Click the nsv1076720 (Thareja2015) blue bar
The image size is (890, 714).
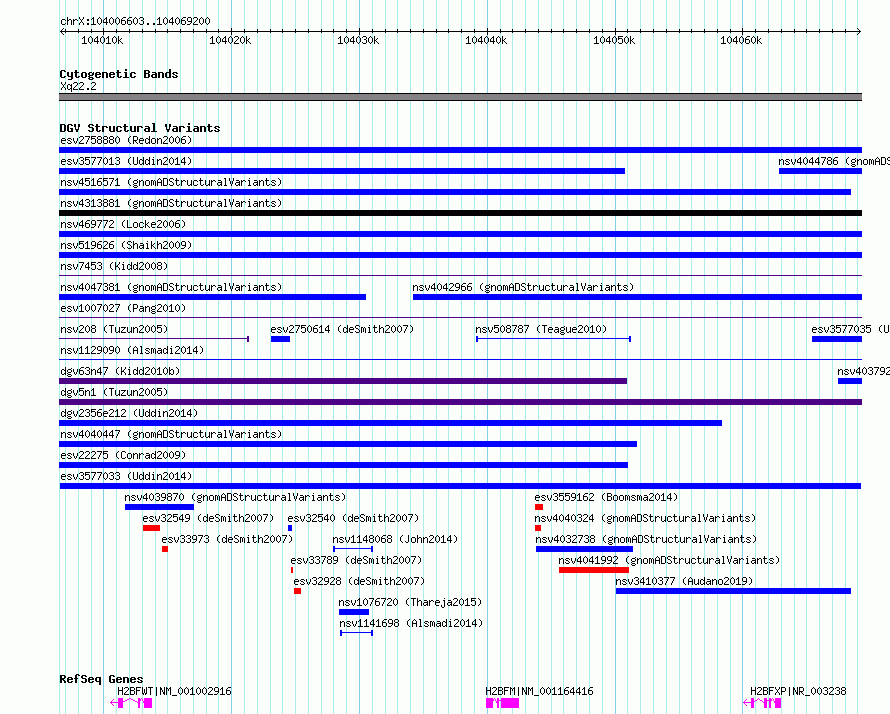tap(354, 612)
